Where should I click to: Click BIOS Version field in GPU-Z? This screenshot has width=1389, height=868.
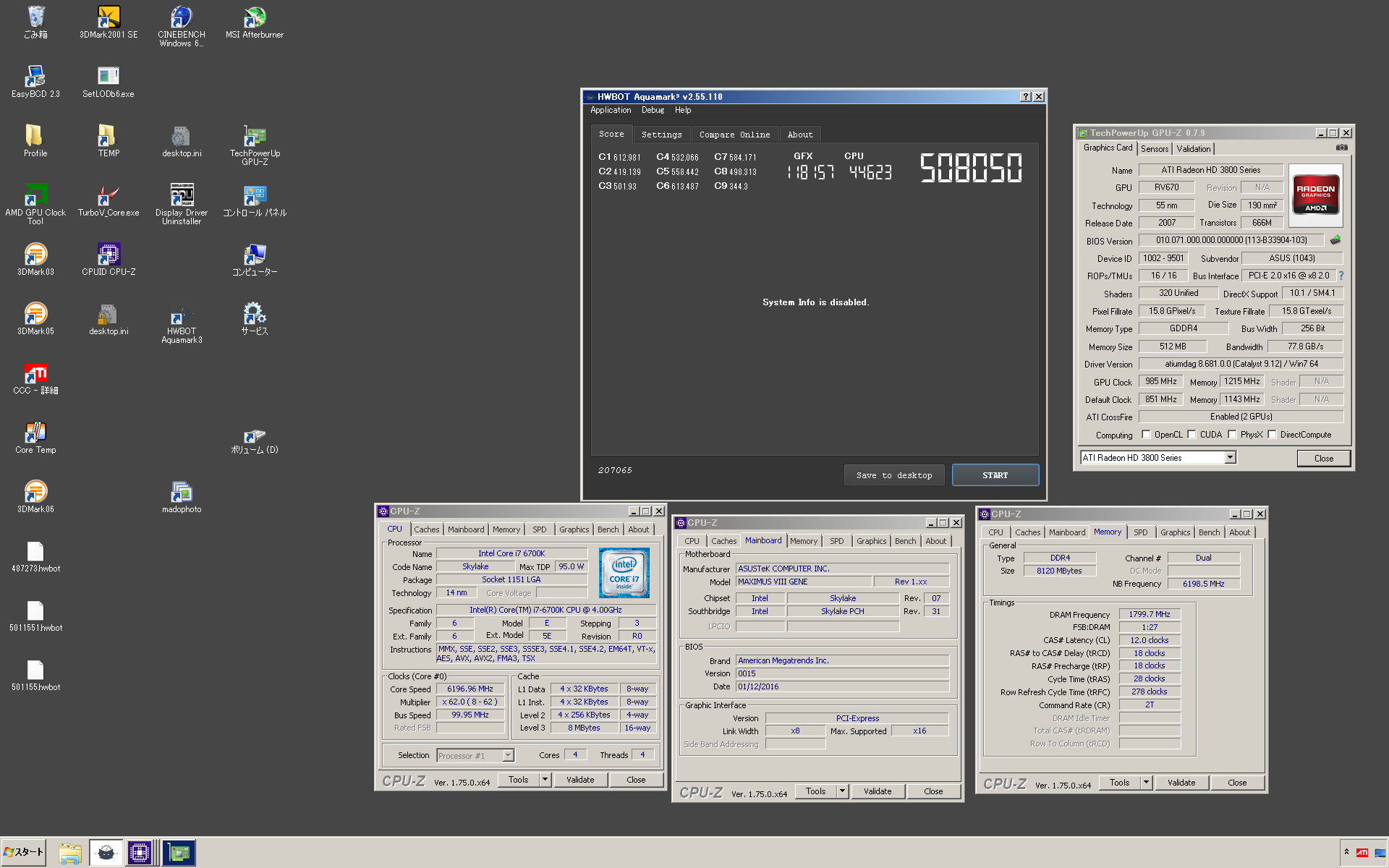click(1231, 240)
